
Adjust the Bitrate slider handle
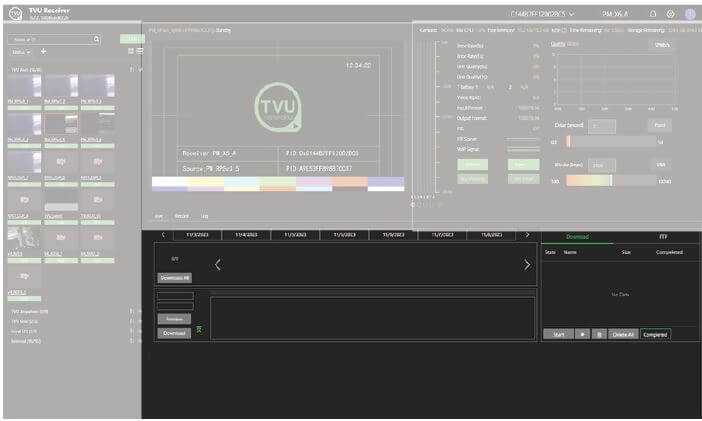click(x=612, y=180)
